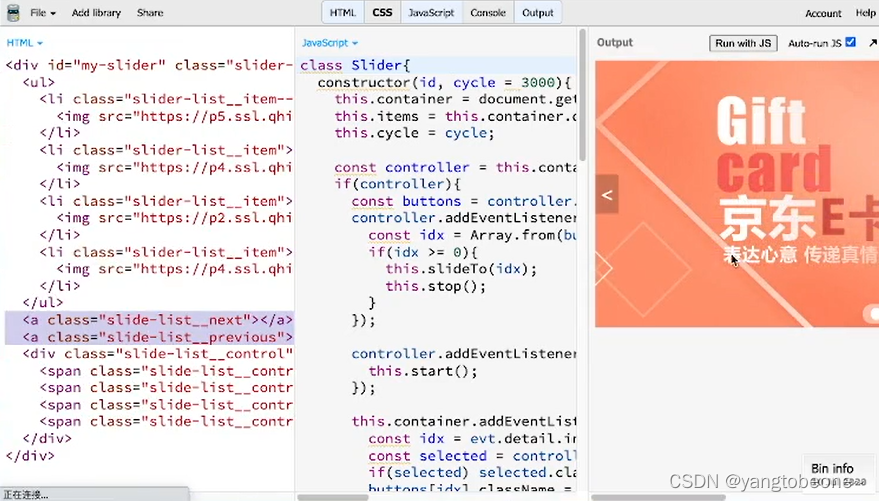Viewport: 879px width, 501px height.
Task: Open the Add library menu
Action: (96, 12)
